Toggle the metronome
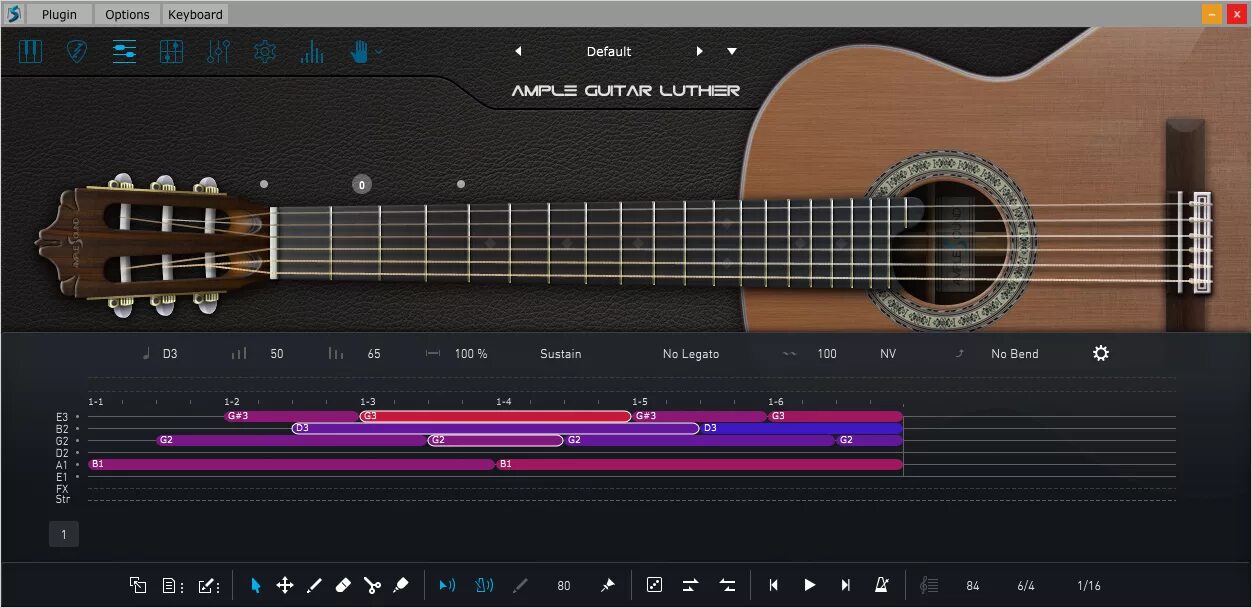 882,586
